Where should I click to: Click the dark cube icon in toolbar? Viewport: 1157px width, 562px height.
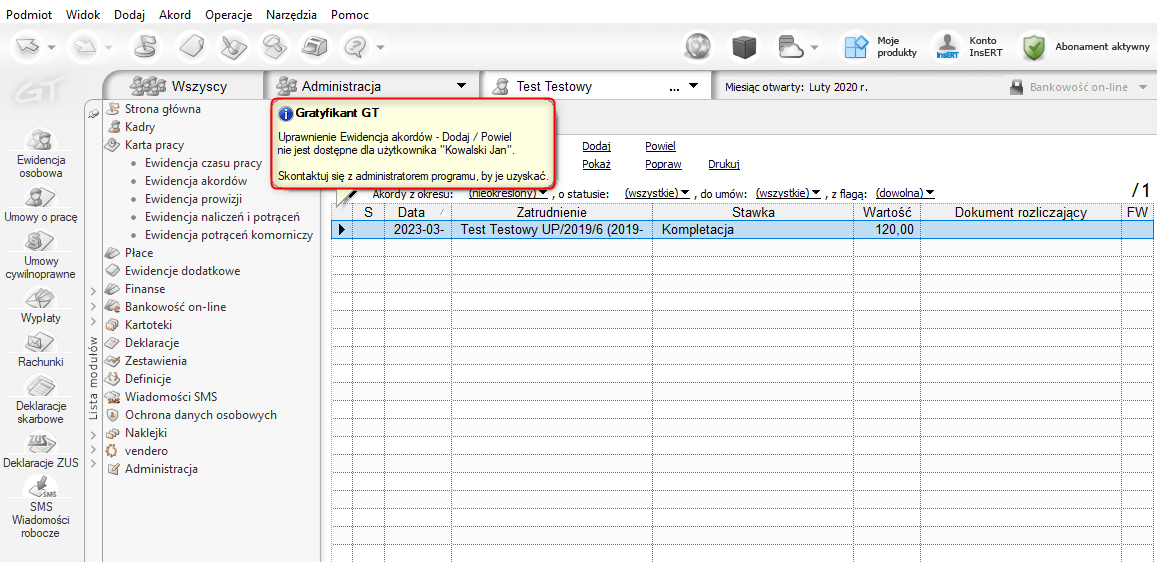pyautogui.click(x=744, y=47)
